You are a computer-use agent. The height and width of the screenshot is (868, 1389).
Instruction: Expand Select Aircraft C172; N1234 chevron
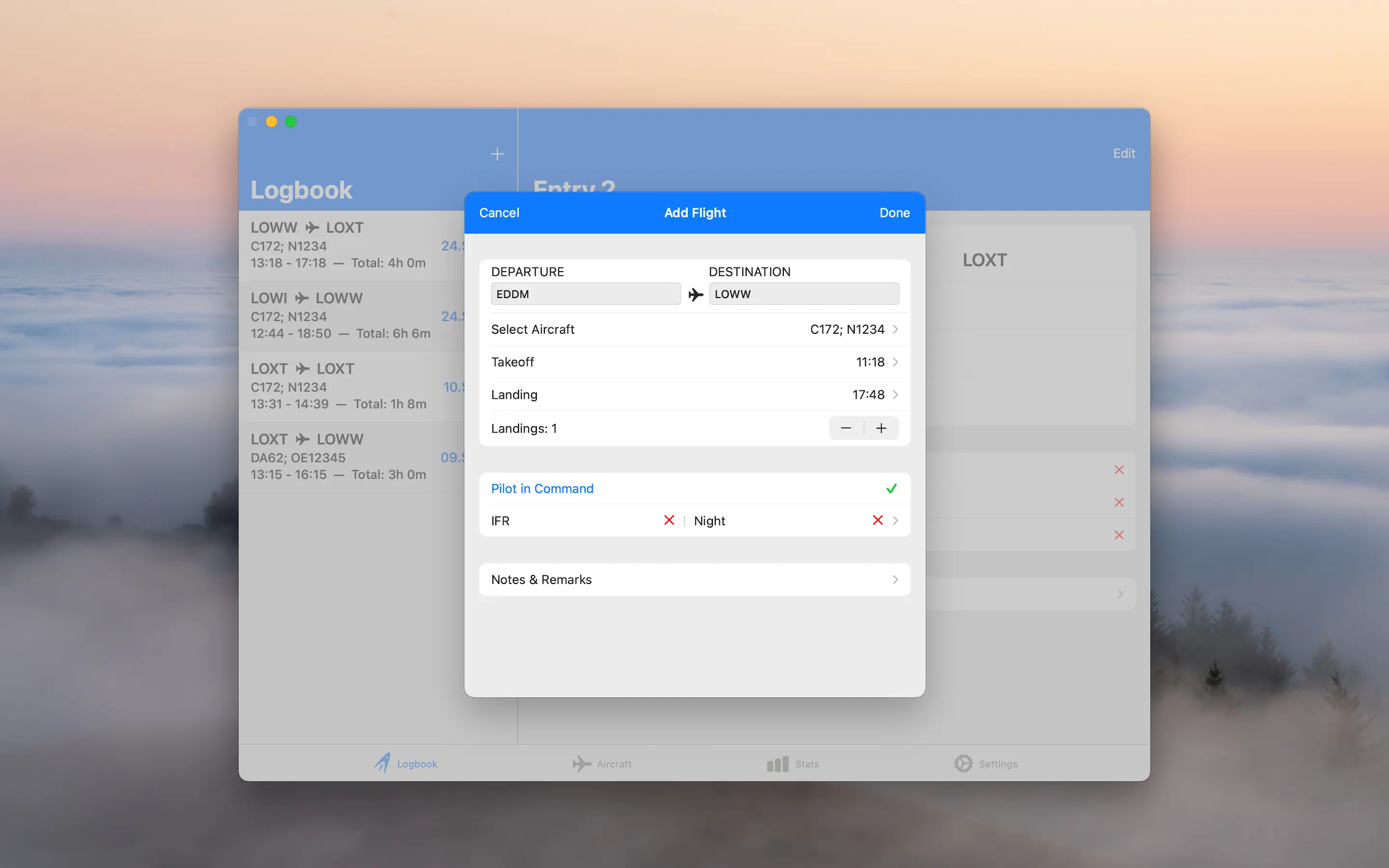click(x=895, y=329)
